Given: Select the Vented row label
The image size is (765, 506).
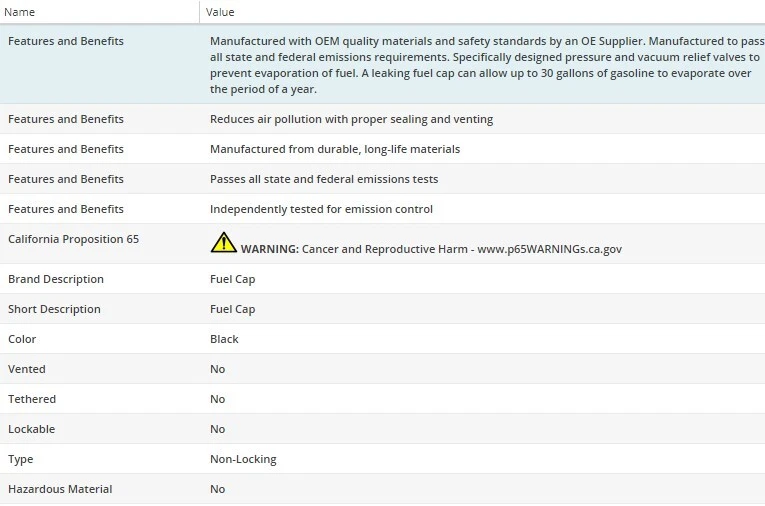Looking at the screenshot, I should tap(27, 369).
